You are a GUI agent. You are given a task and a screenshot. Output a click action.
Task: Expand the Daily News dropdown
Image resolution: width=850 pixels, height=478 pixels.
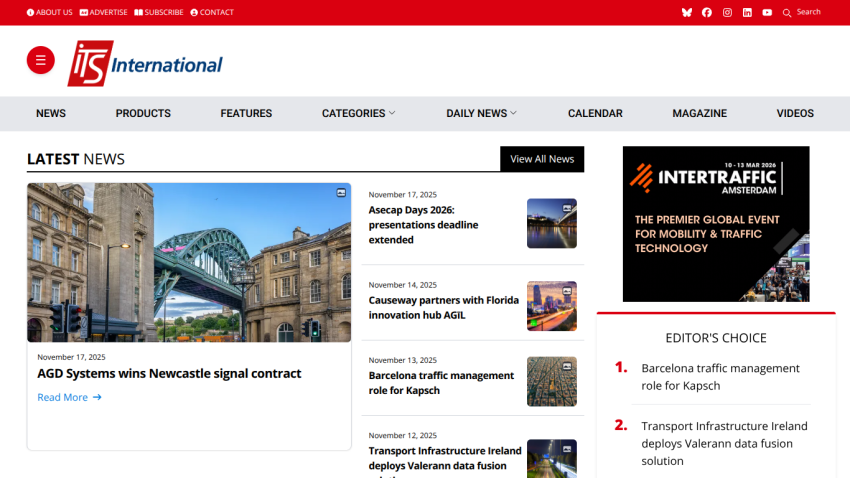coord(481,113)
